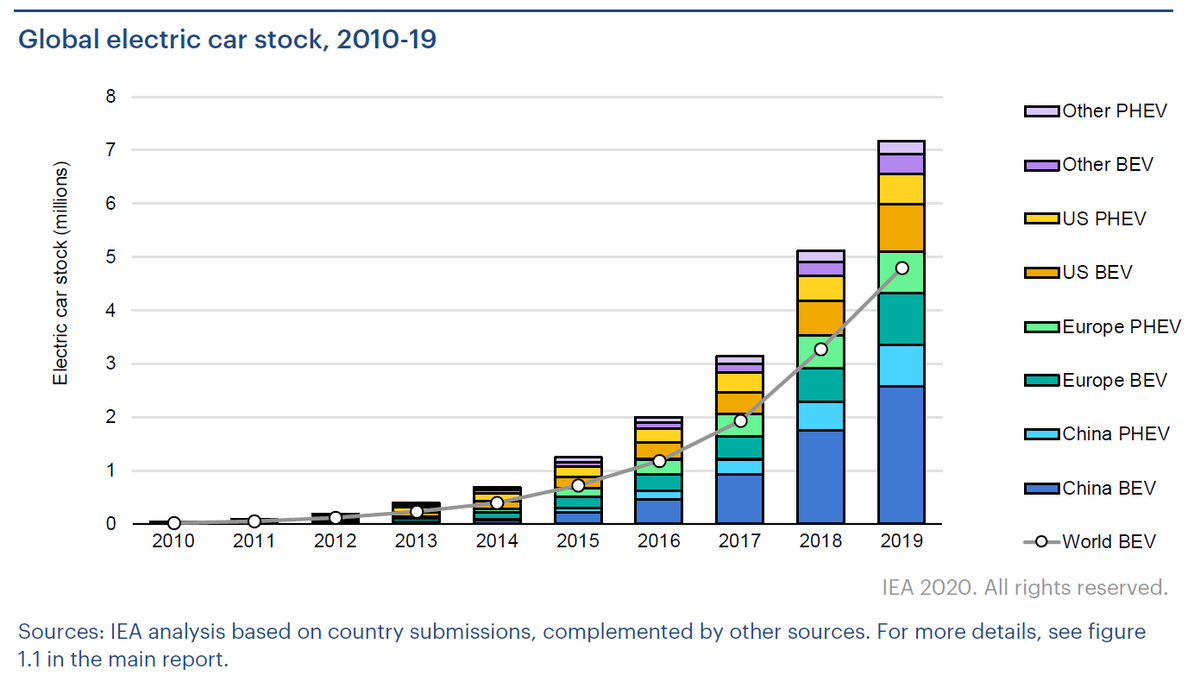Screen dimensions: 1200x682
Task: Select the Europe PHEV legend color marker
Action: coord(1044,326)
